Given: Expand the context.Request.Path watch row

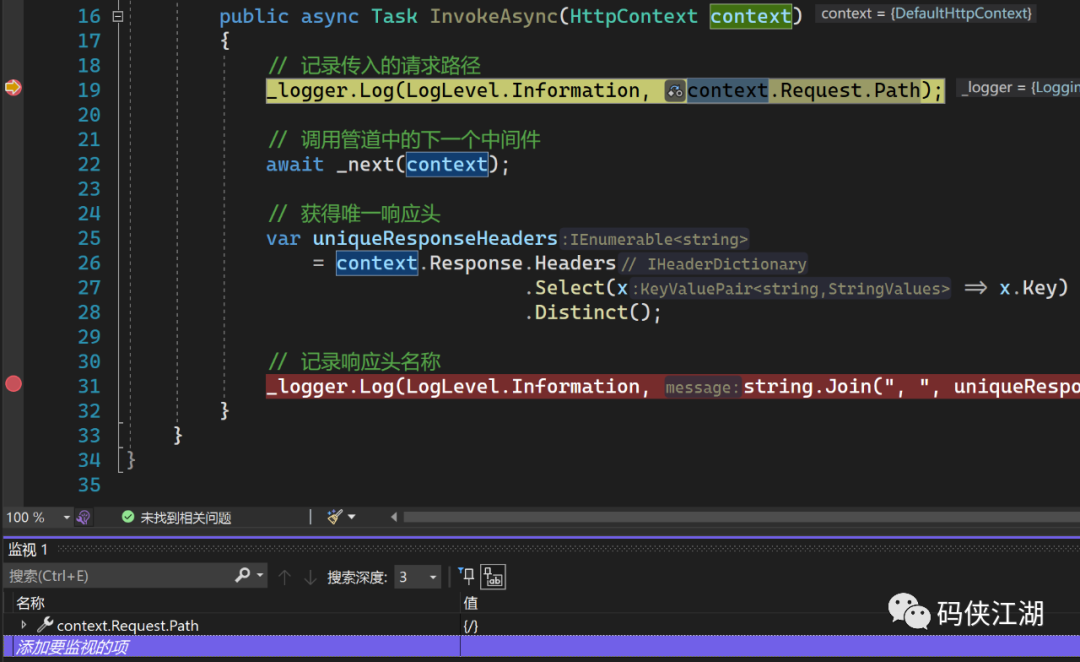Looking at the screenshot, I should tap(23, 625).
